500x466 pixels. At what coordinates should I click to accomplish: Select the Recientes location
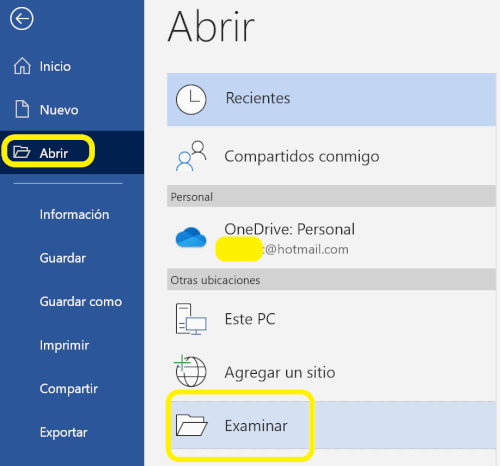pos(331,99)
